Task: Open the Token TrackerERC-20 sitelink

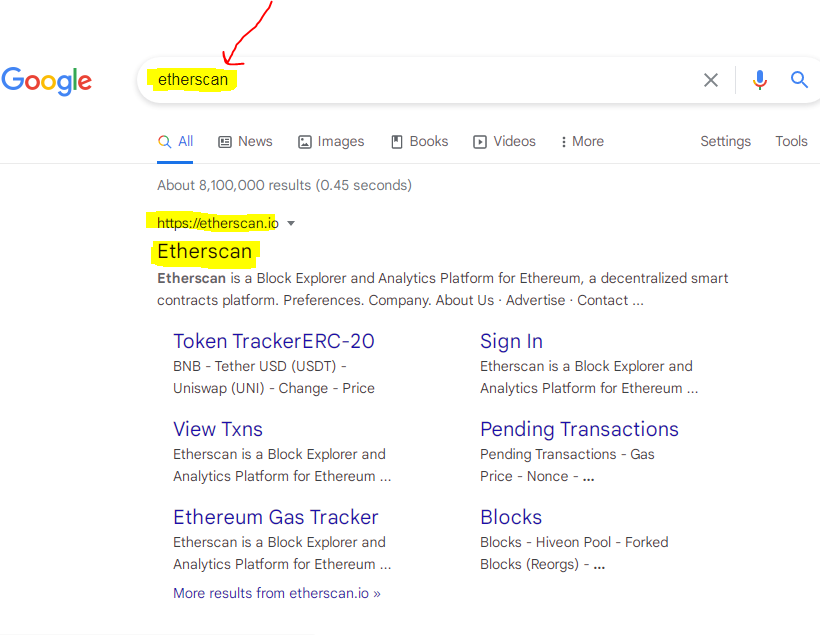Action: (x=274, y=342)
